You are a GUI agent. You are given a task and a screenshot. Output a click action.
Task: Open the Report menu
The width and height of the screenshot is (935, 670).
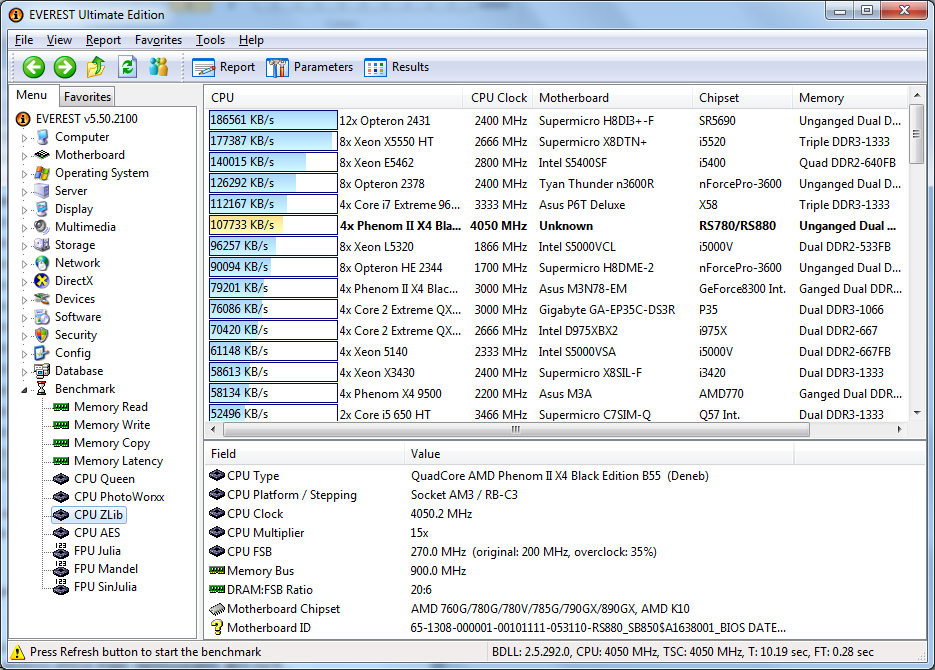pos(103,40)
